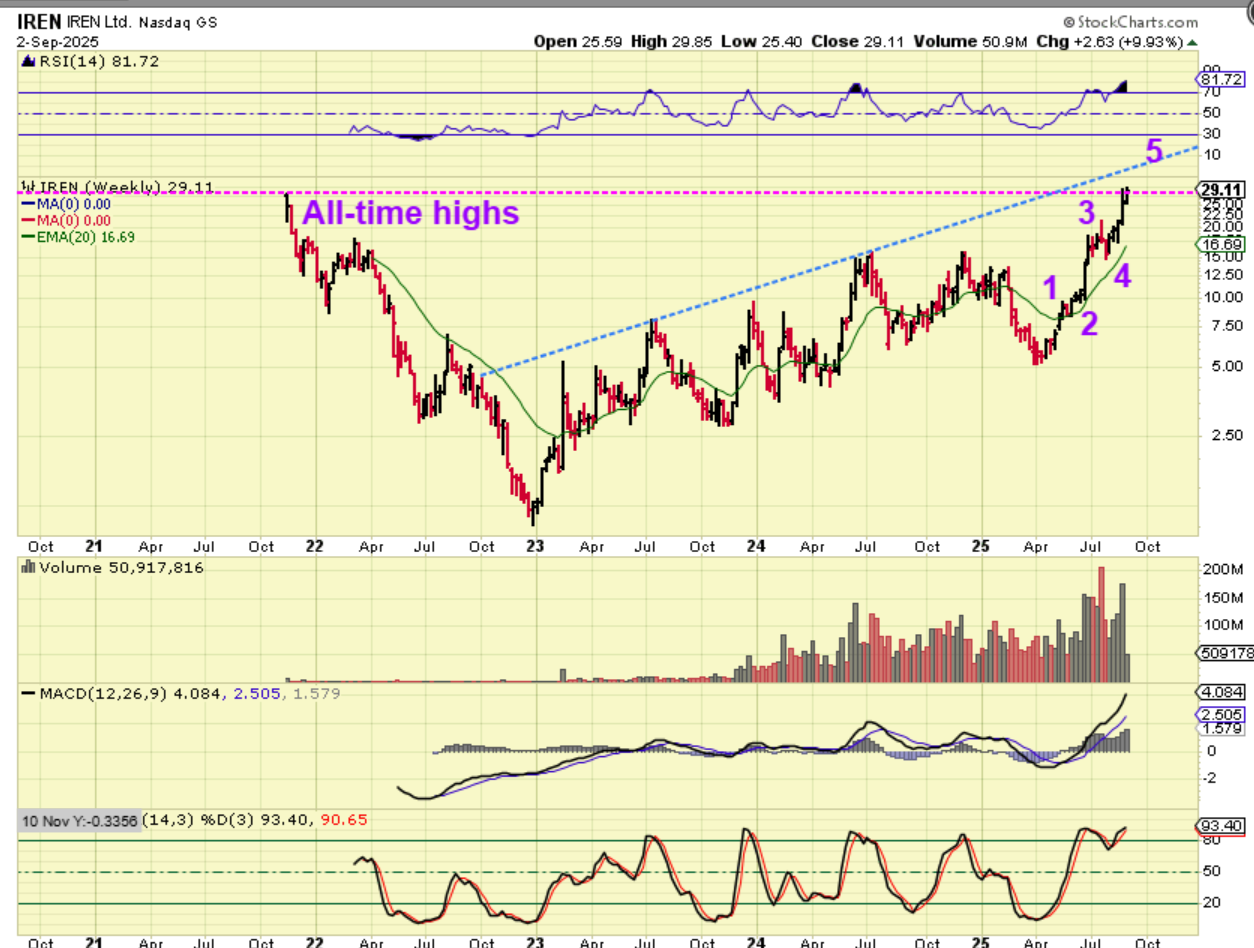Click the IREN ticker symbol heading
Viewport: 1254px width, 948px height.
(37, 21)
